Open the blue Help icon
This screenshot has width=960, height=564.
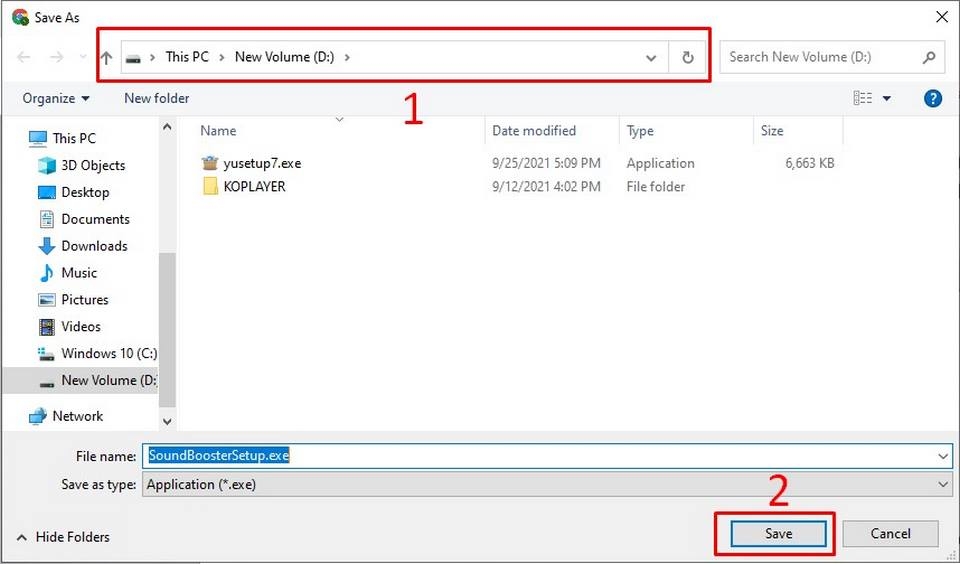pyautogui.click(x=932, y=98)
